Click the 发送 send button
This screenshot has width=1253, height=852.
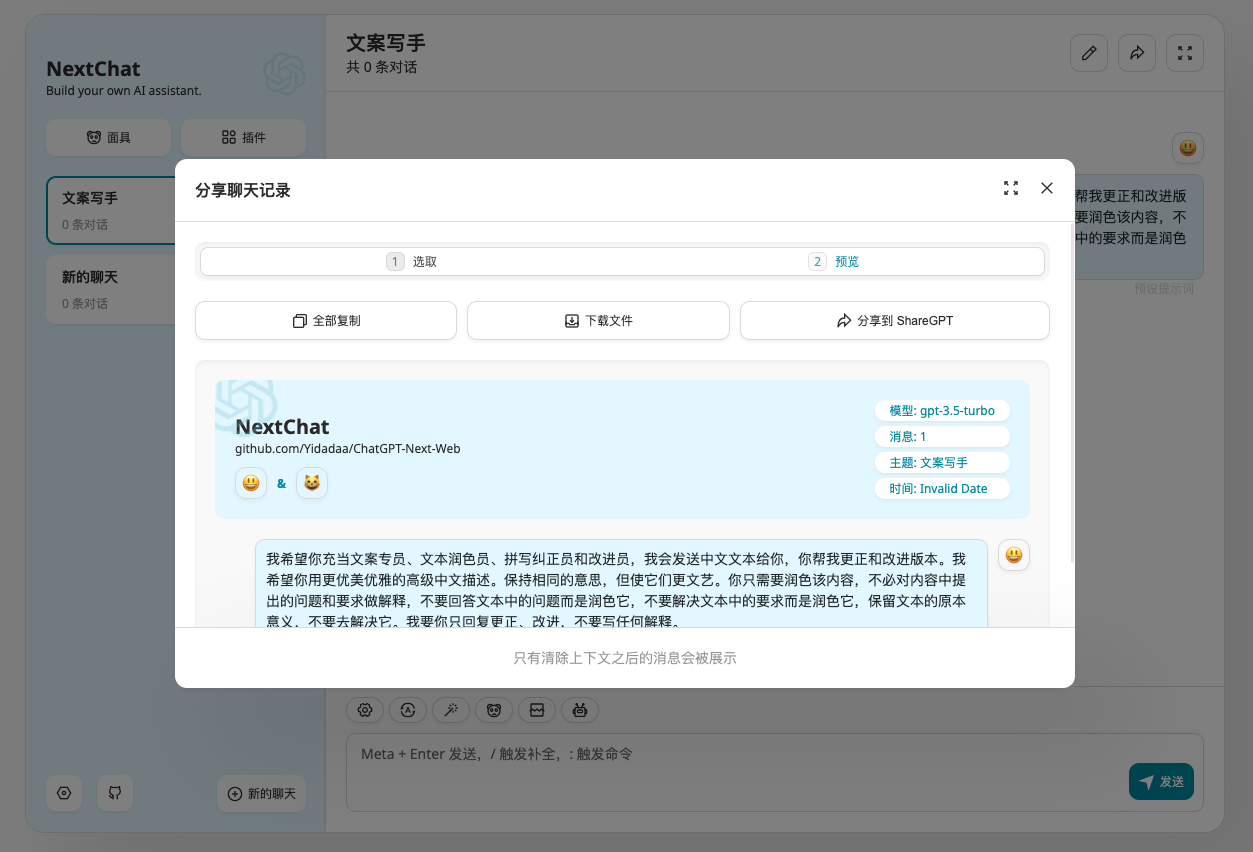pyautogui.click(x=1161, y=782)
